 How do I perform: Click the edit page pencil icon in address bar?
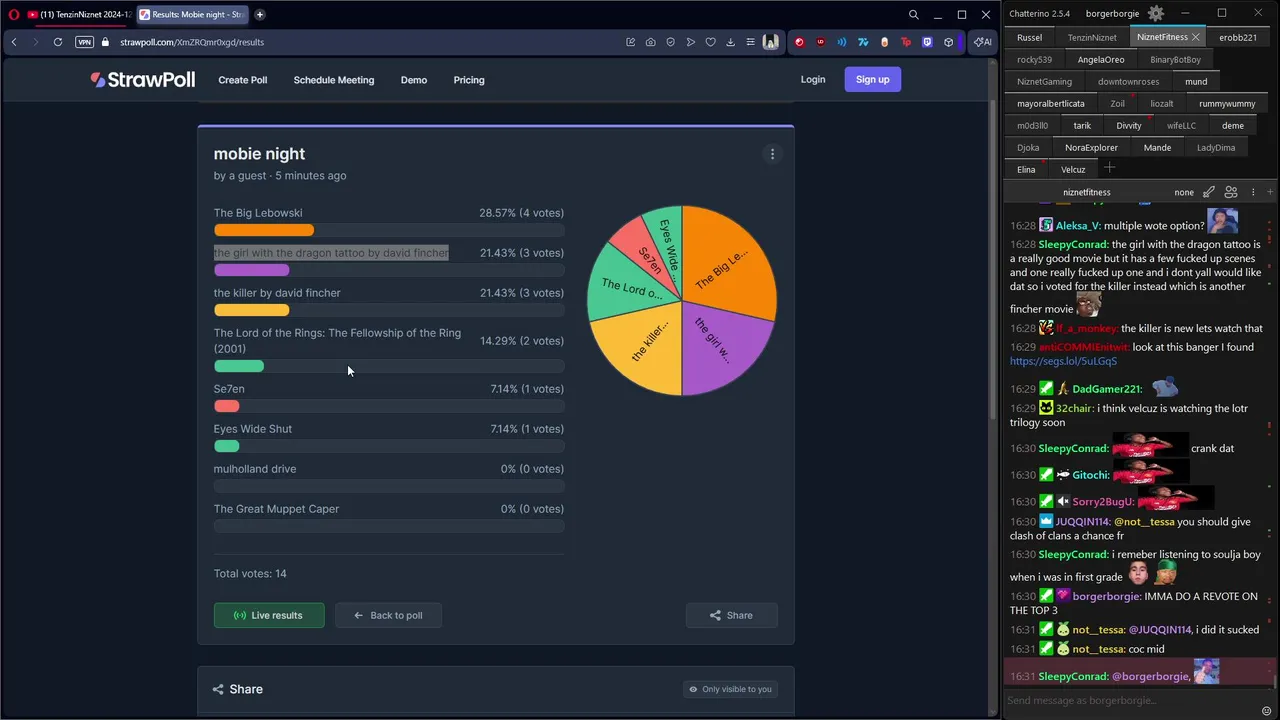[x=631, y=42]
